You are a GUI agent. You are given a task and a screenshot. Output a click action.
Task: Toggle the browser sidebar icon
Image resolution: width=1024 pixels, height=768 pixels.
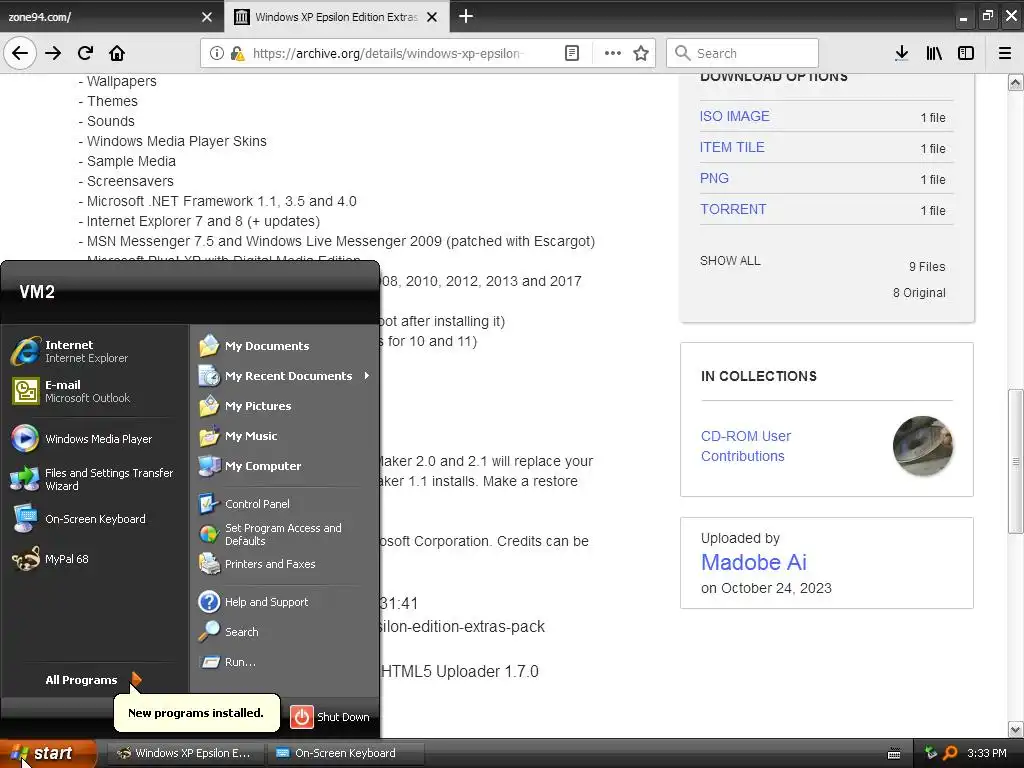tap(966, 53)
